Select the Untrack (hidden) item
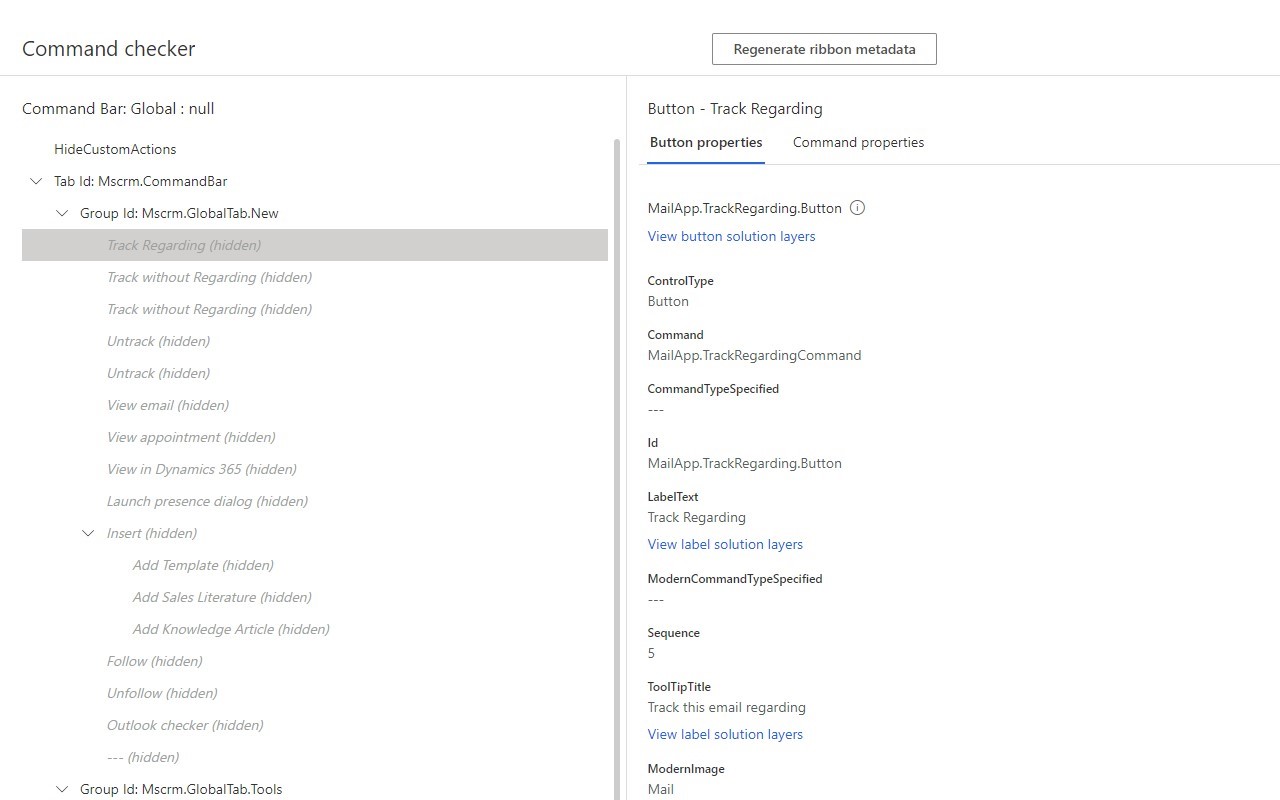The width and height of the screenshot is (1280, 800). (x=158, y=341)
